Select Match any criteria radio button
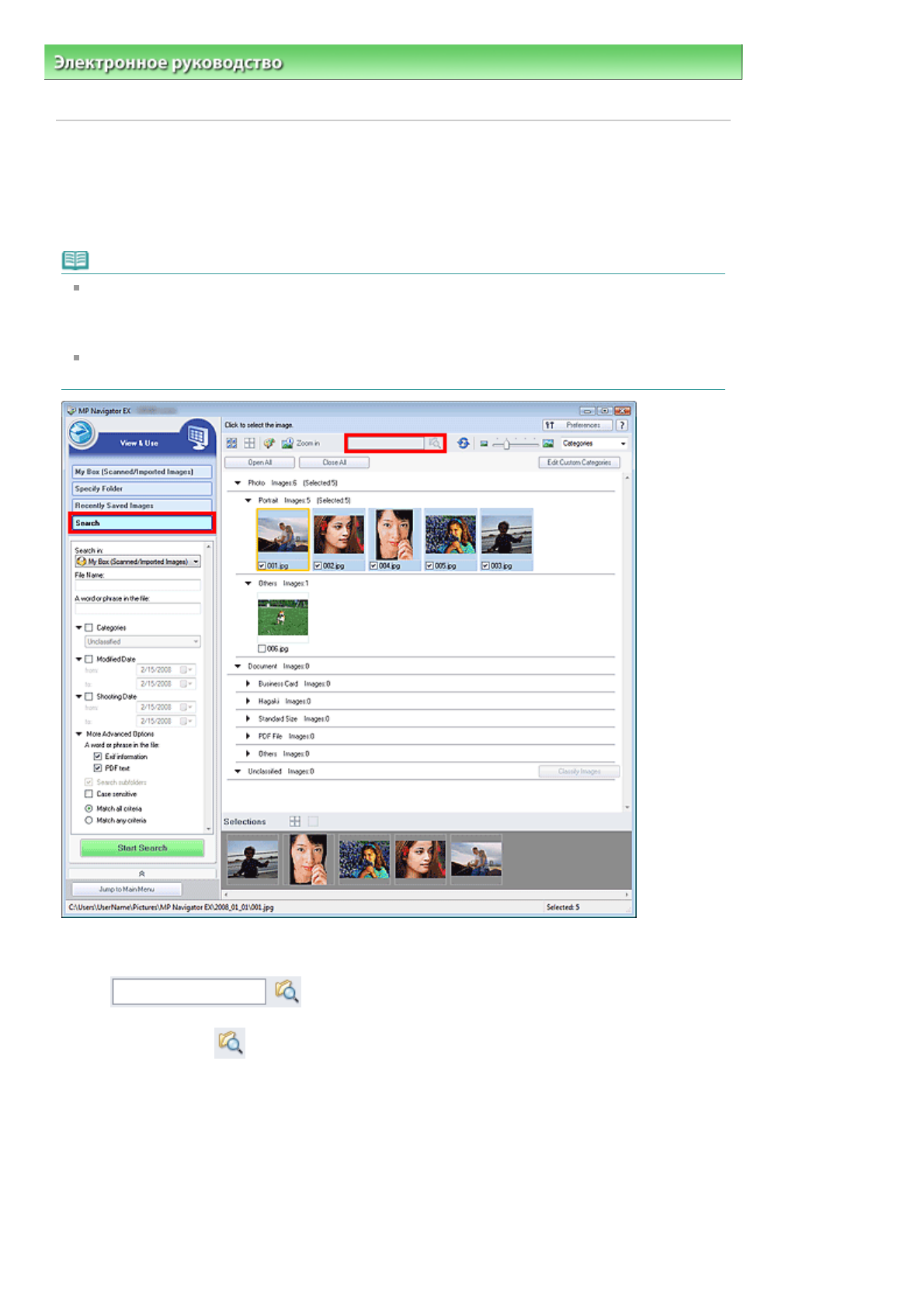 click(x=89, y=820)
